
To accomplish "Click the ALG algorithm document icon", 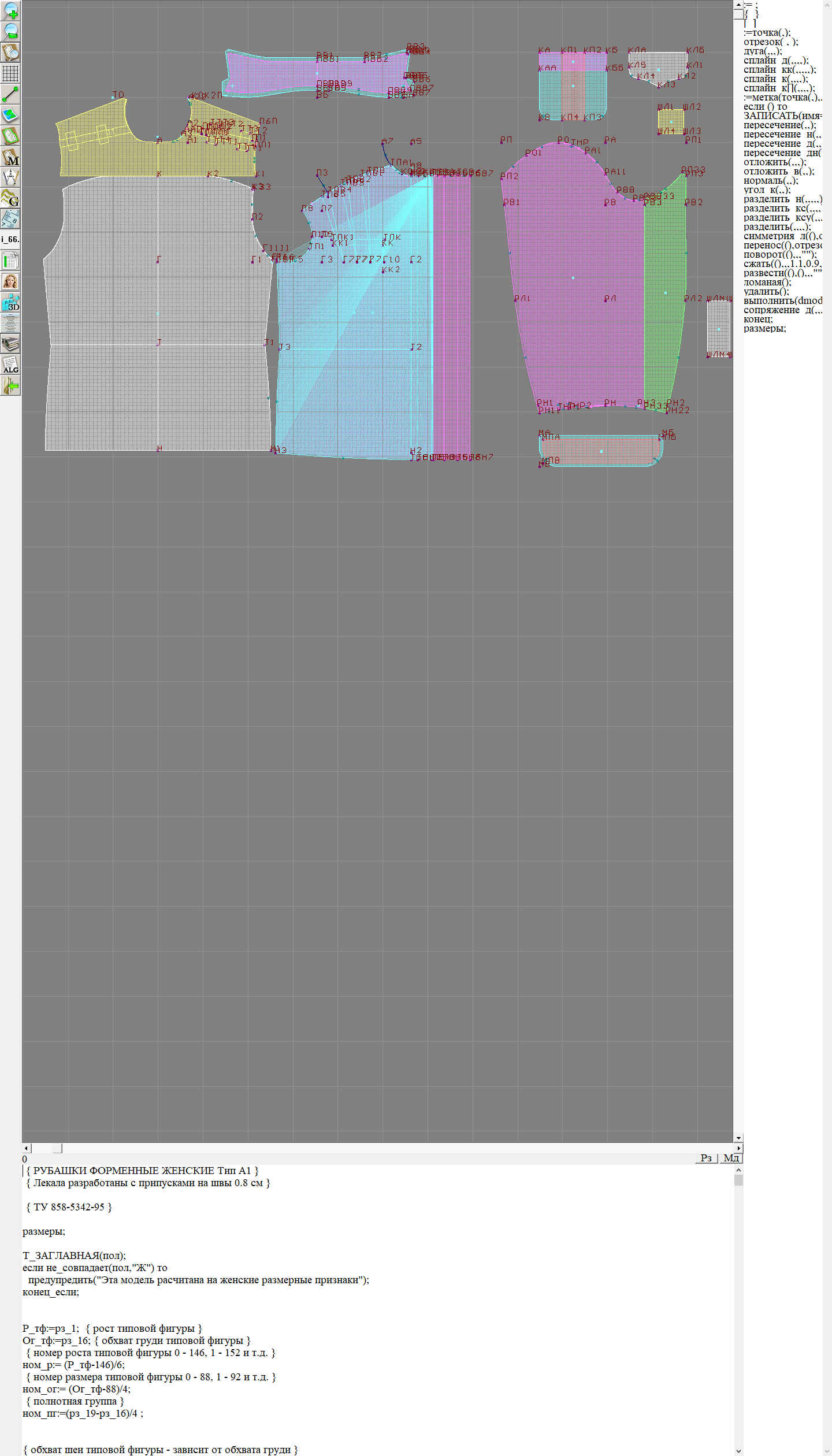I will pyautogui.click(x=10, y=365).
